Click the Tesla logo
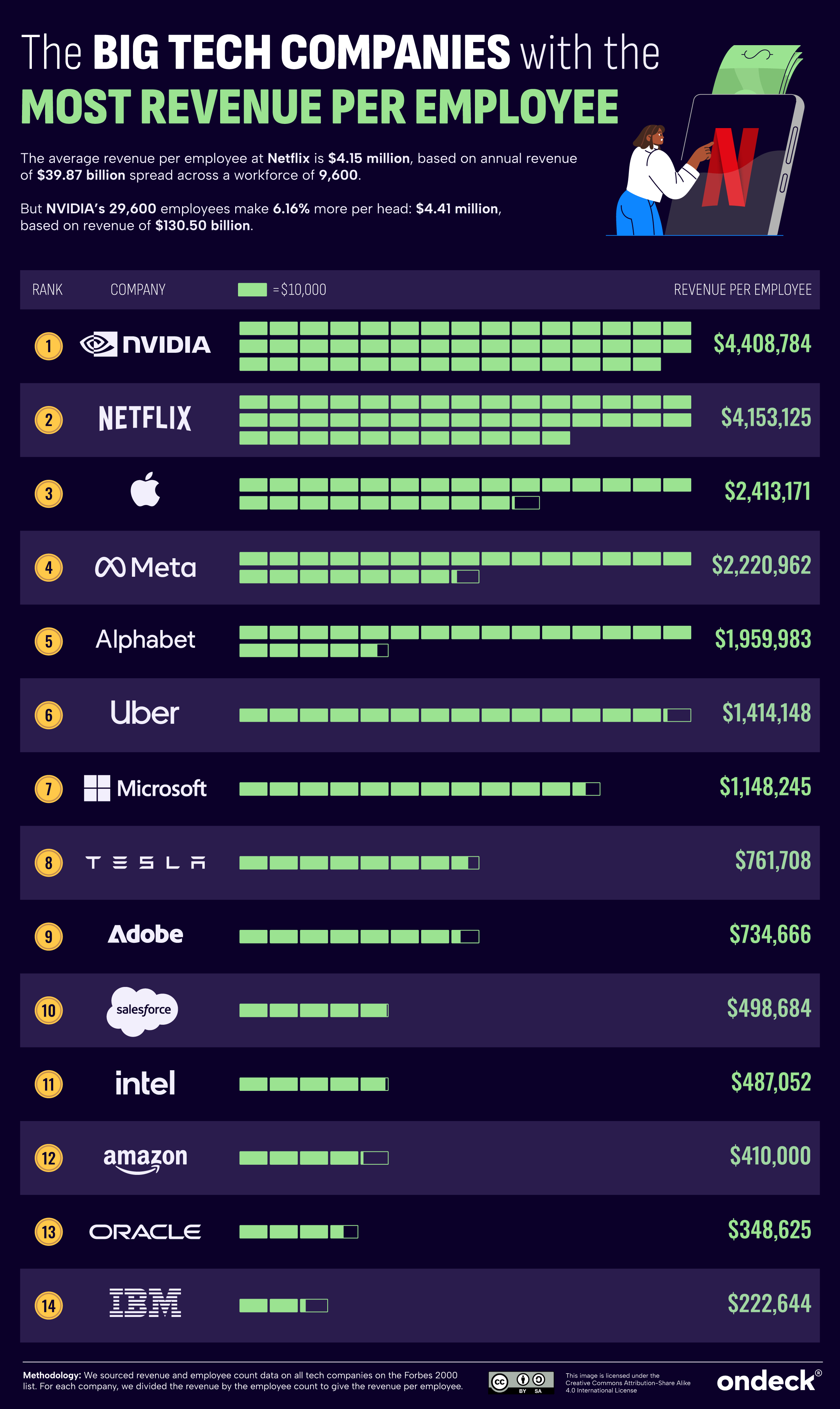This screenshot has height=1409, width=840. [x=146, y=862]
